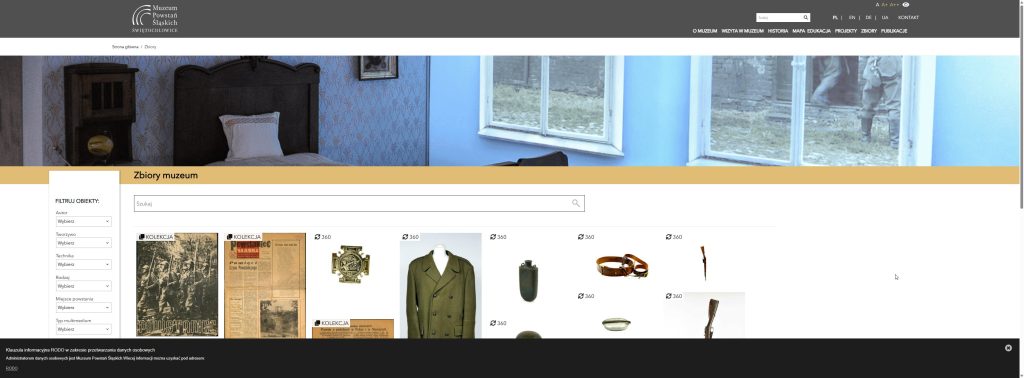Open the Rodzaj filter dropdown

coord(84,286)
